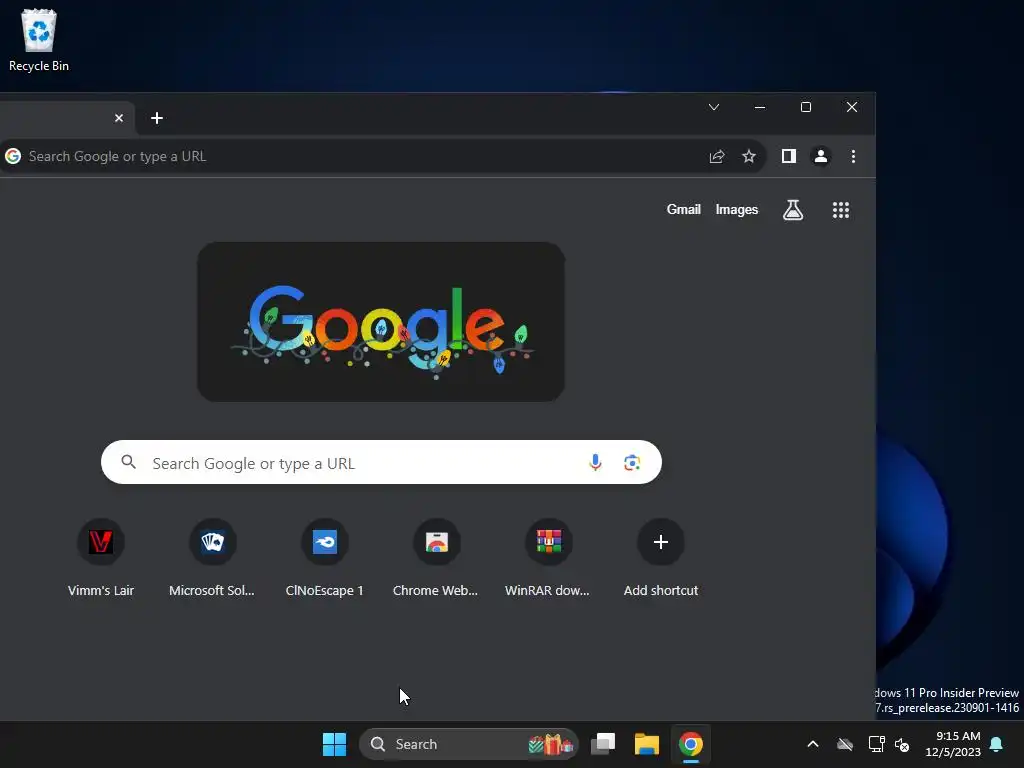The width and height of the screenshot is (1024, 768).
Task: Open the Images link
Action: click(x=737, y=210)
